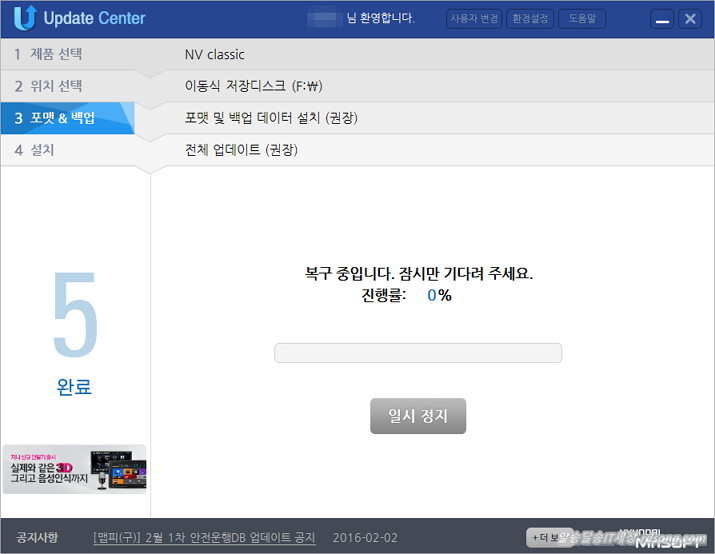The width and height of the screenshot is (715, 554).
Task: Click the 완료 label
Action: (74, 387)
